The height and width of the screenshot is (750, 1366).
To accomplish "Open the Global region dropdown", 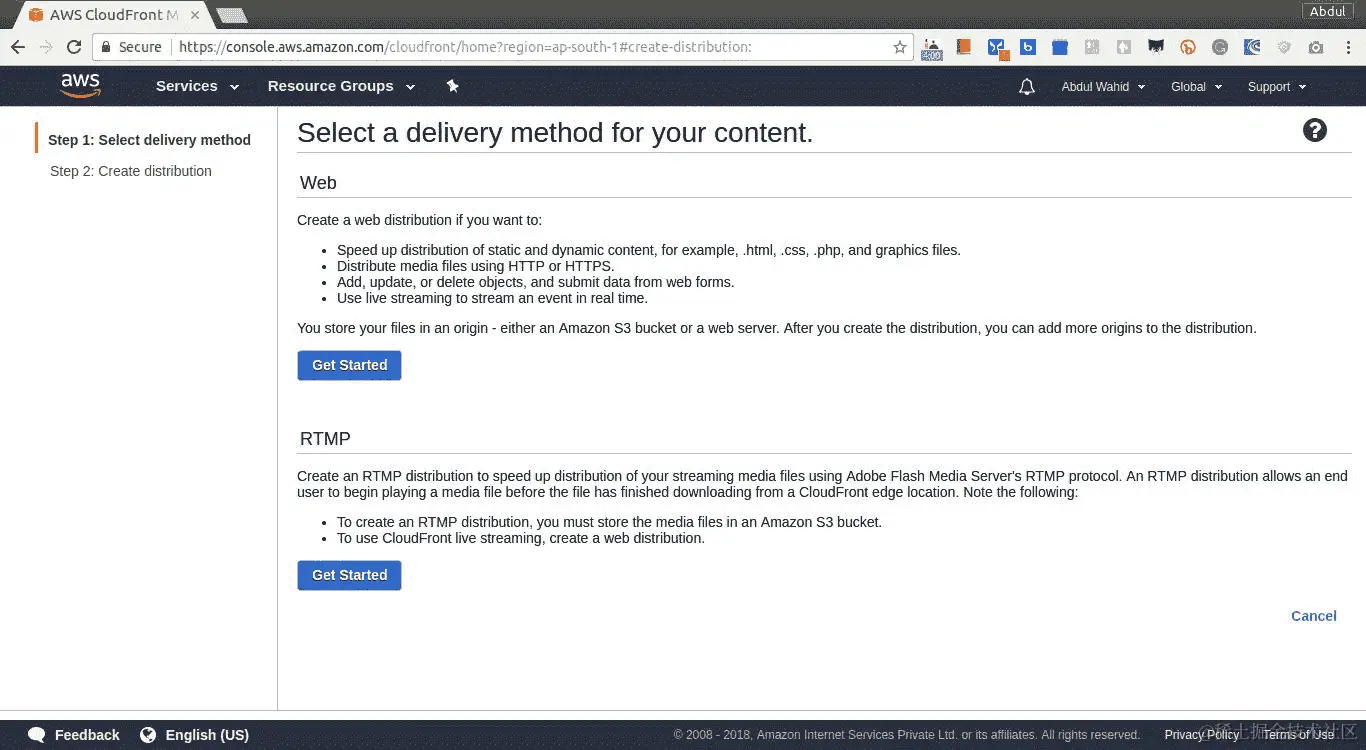I will (x=1196, y=87).
